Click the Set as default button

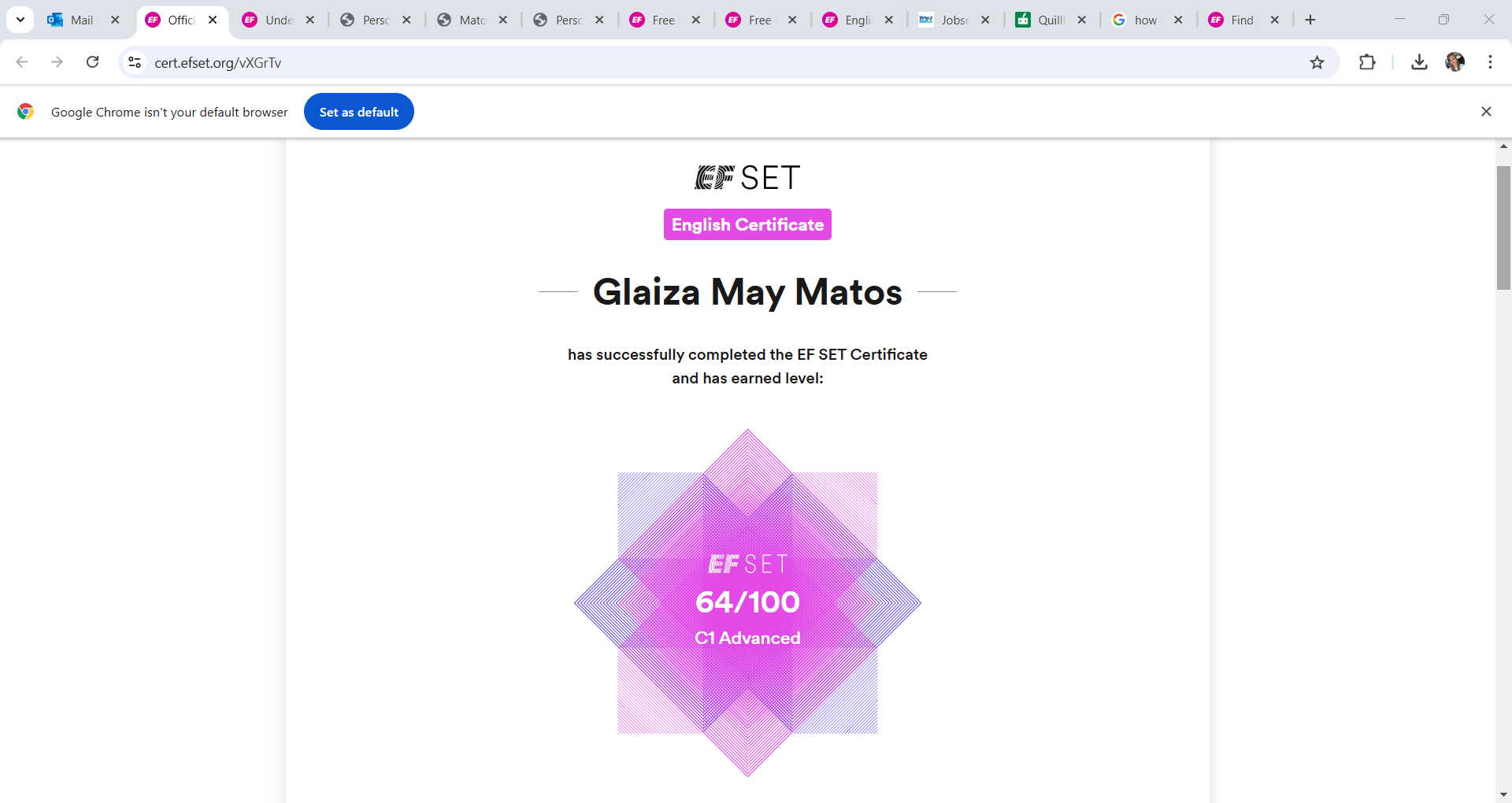click(358, 111)
